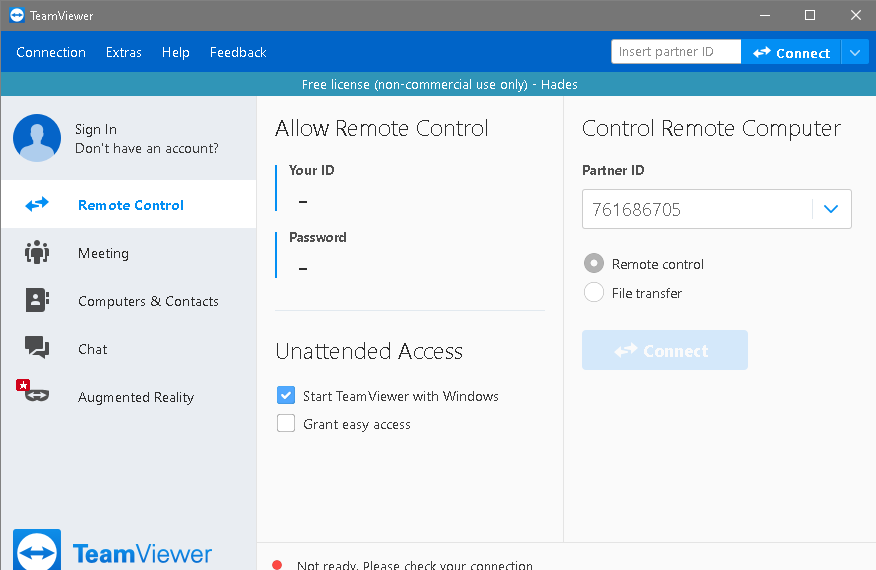Viewport: 876px width, 570px height.
Task: Enable Start TeamViewer with Windows checkbox
Action: click(x=286, y=395)
